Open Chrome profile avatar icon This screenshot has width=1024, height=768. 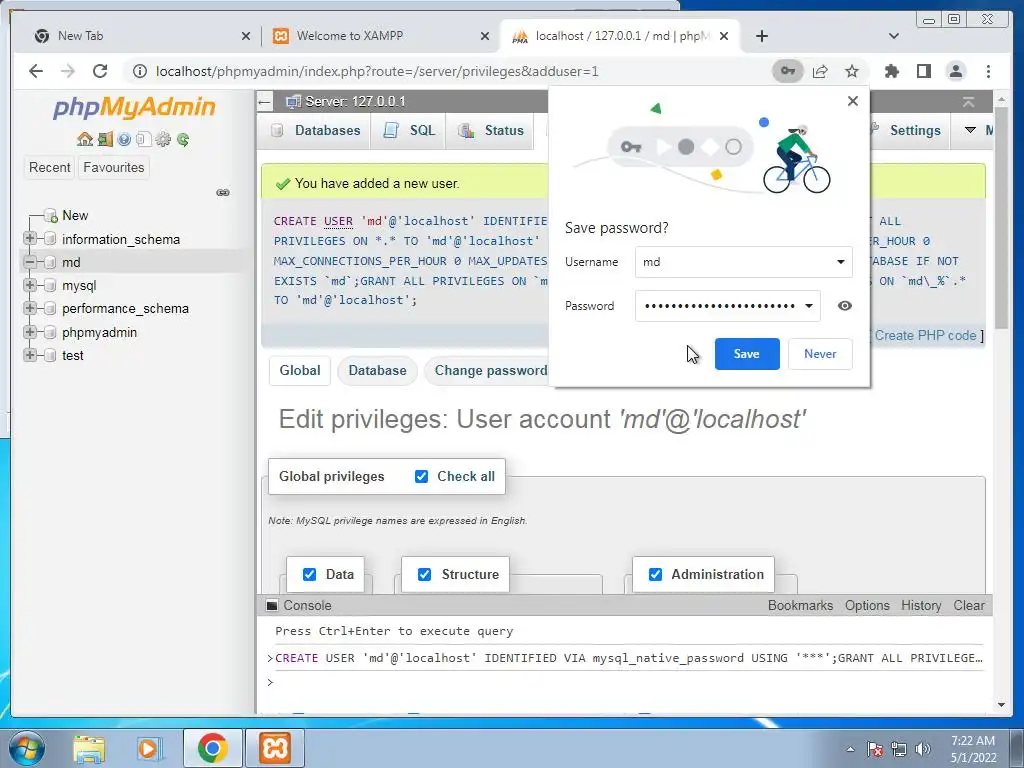[955, 71]
